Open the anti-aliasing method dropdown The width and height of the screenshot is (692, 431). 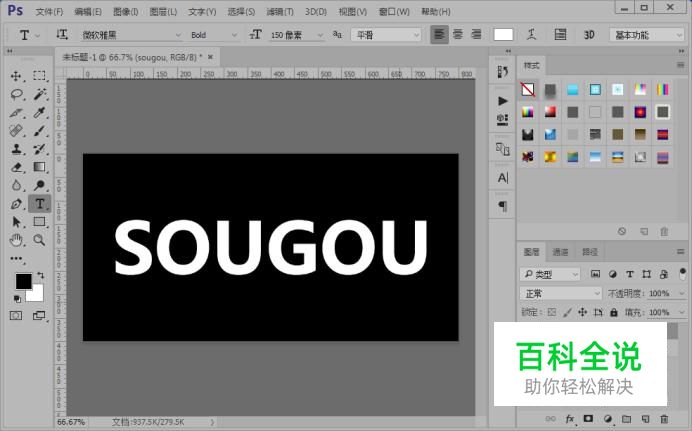pyautogui.click(x=386, y=34)
